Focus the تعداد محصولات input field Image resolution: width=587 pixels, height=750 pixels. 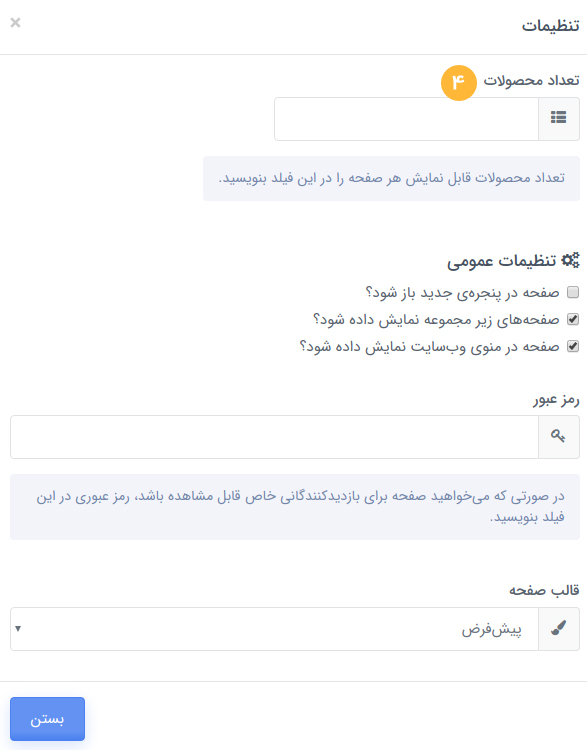[407, 119]
